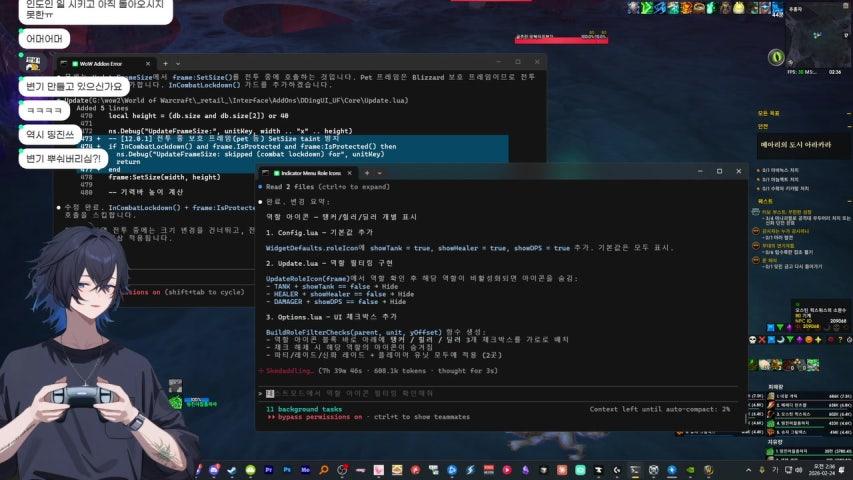Click the moon raid marker
Screen dimensions: 853x480
point(781,340)
